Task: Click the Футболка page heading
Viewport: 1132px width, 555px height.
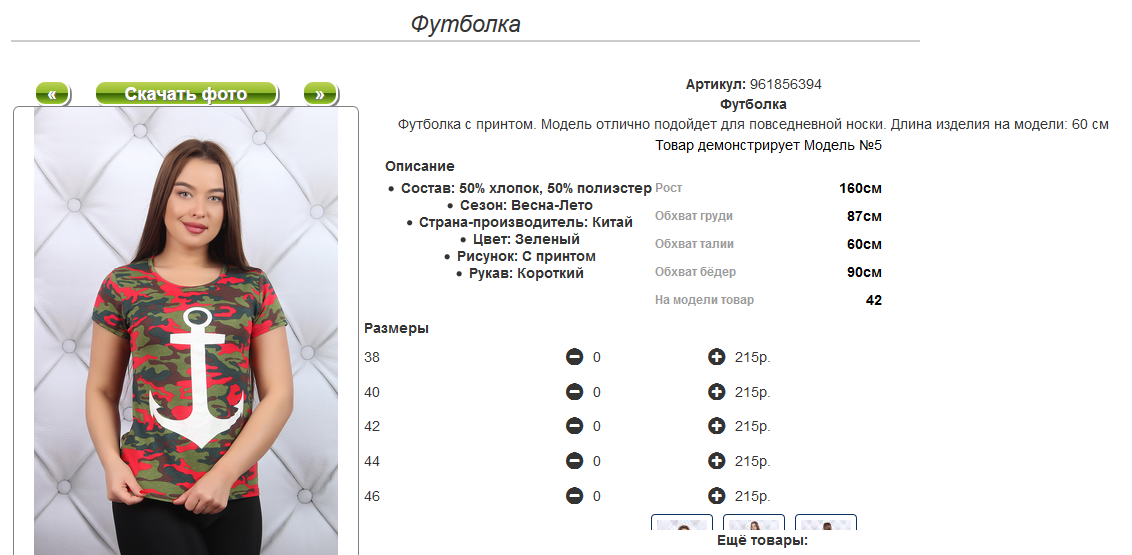Action: click(x=466, y=24)
